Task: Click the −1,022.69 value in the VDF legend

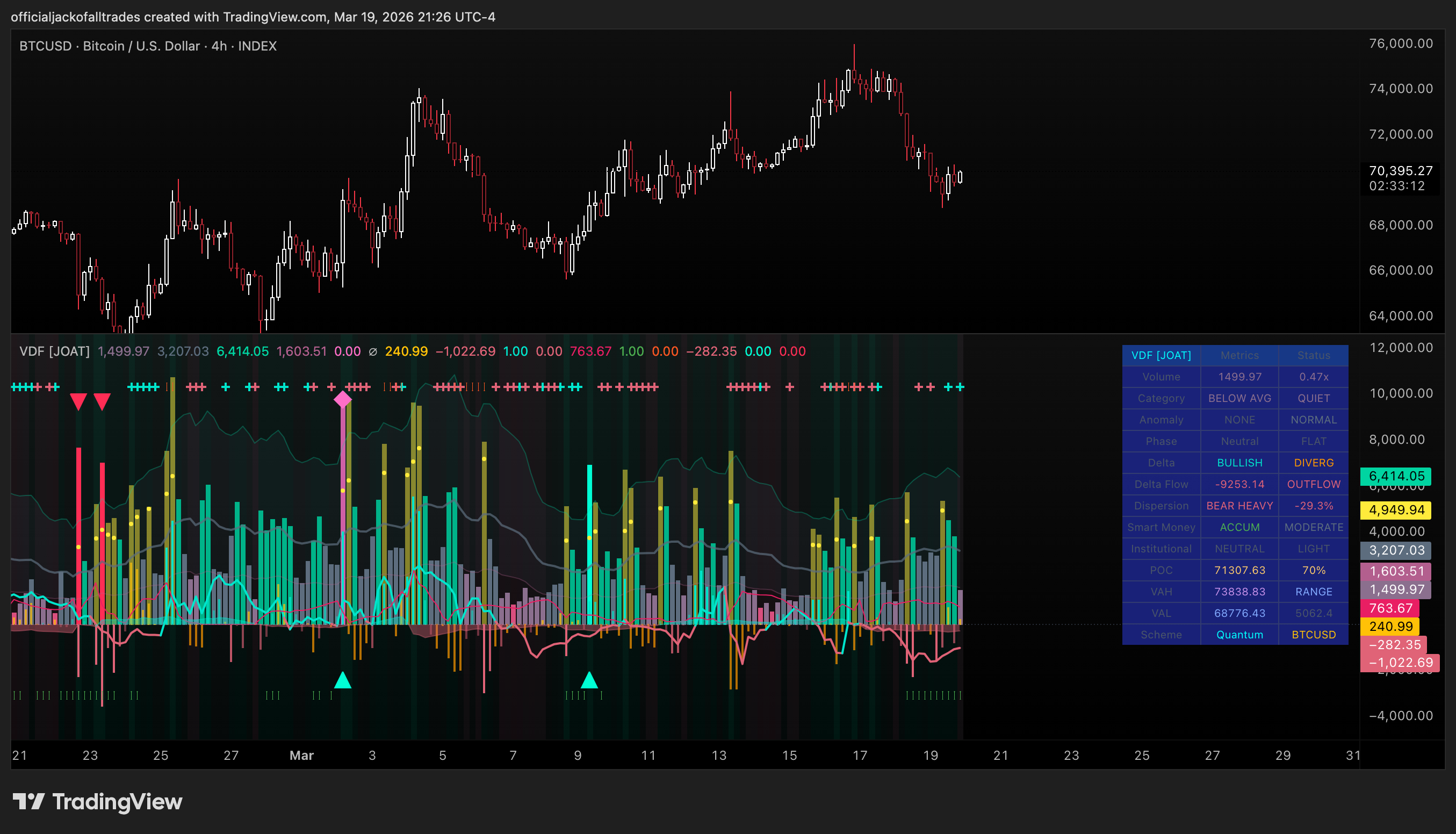Action: [x=465, y=351]
